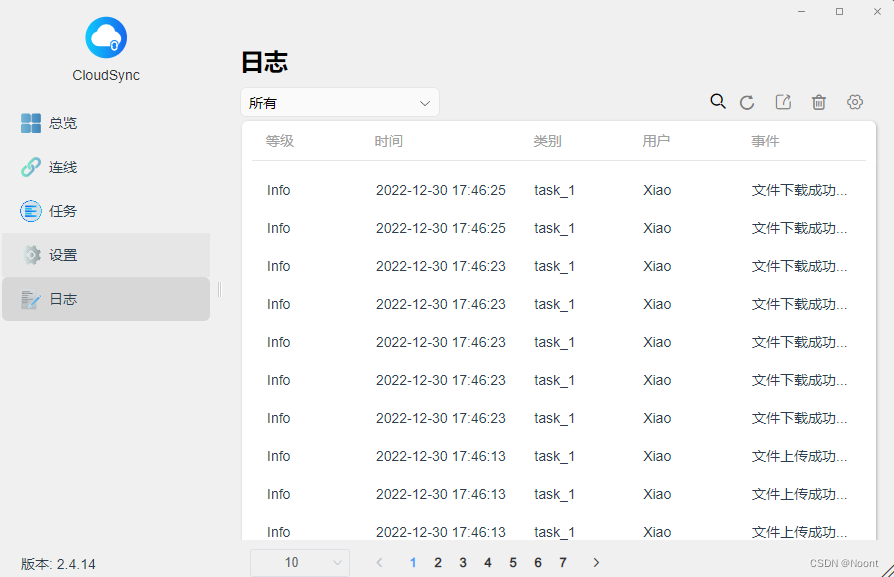Open the 所有 dropdown chevron arrow
The height and width of the screenshot is (577, 894).
point(425,102)
